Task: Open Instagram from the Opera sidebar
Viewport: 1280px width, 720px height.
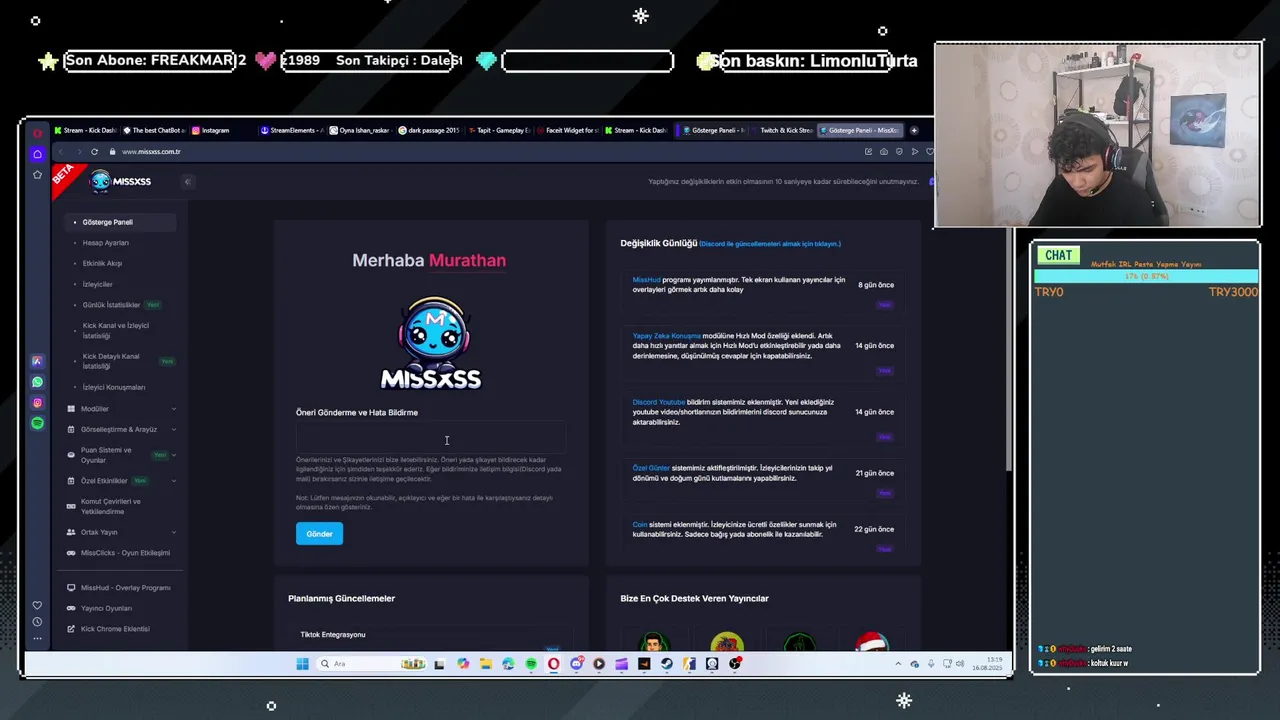Action: pos(37,403)
